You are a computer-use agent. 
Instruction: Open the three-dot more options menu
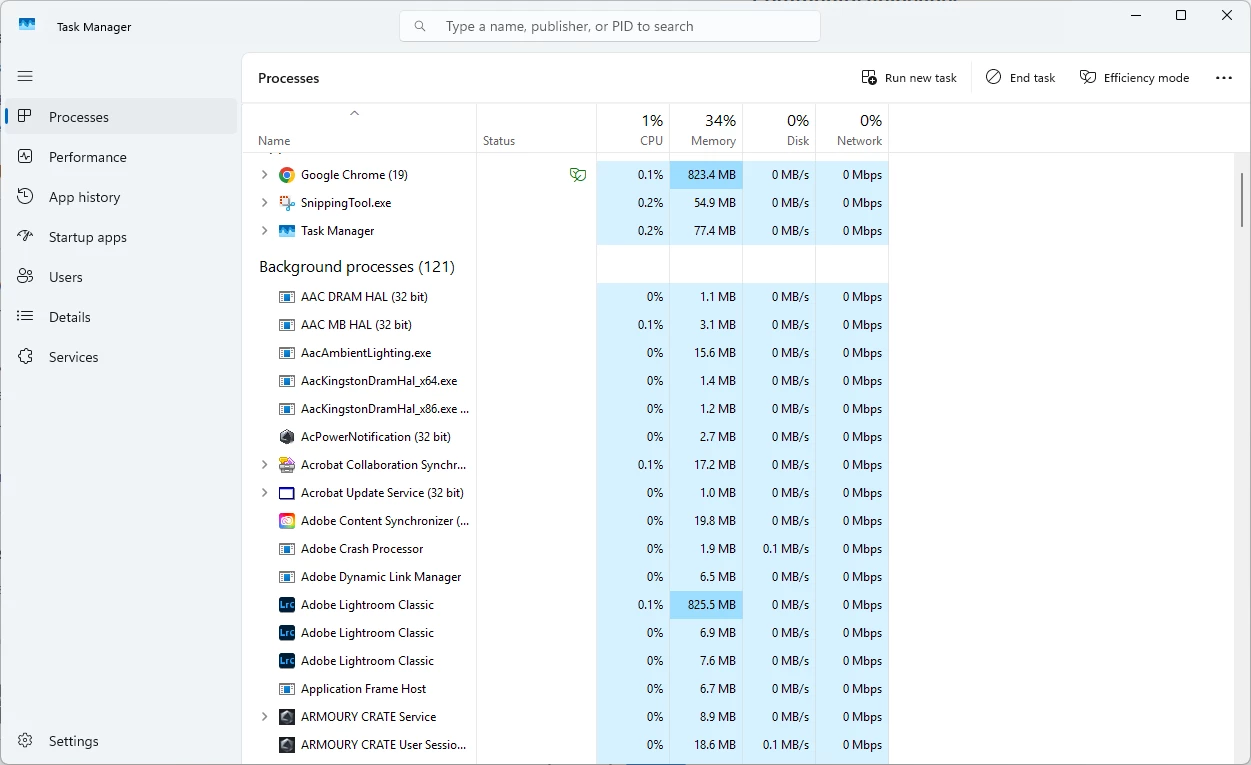1224,78
